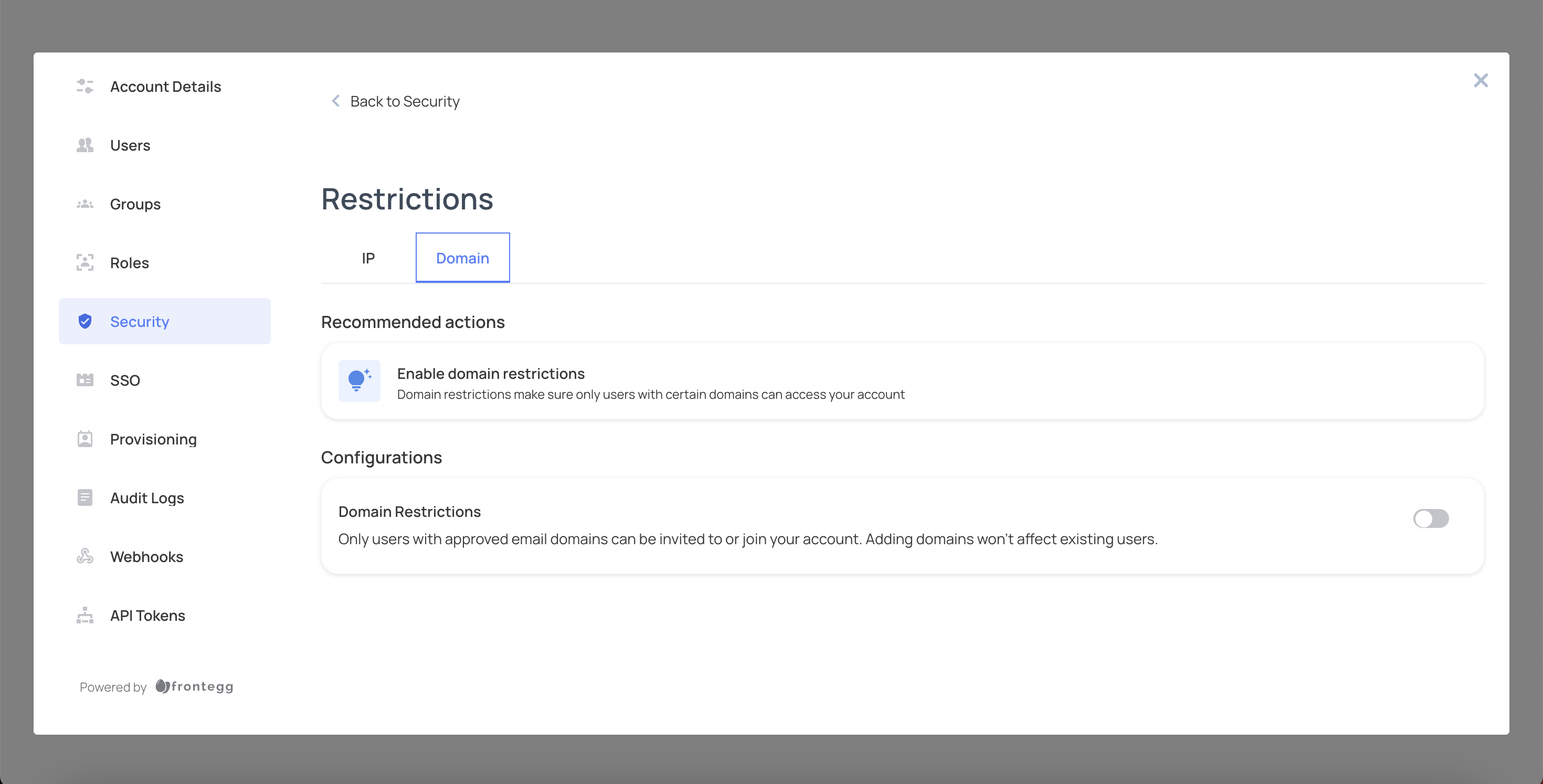Click the Account Details icon
Image resolution: width=1543 pixels, height=784 pixels.
(87, 87)
